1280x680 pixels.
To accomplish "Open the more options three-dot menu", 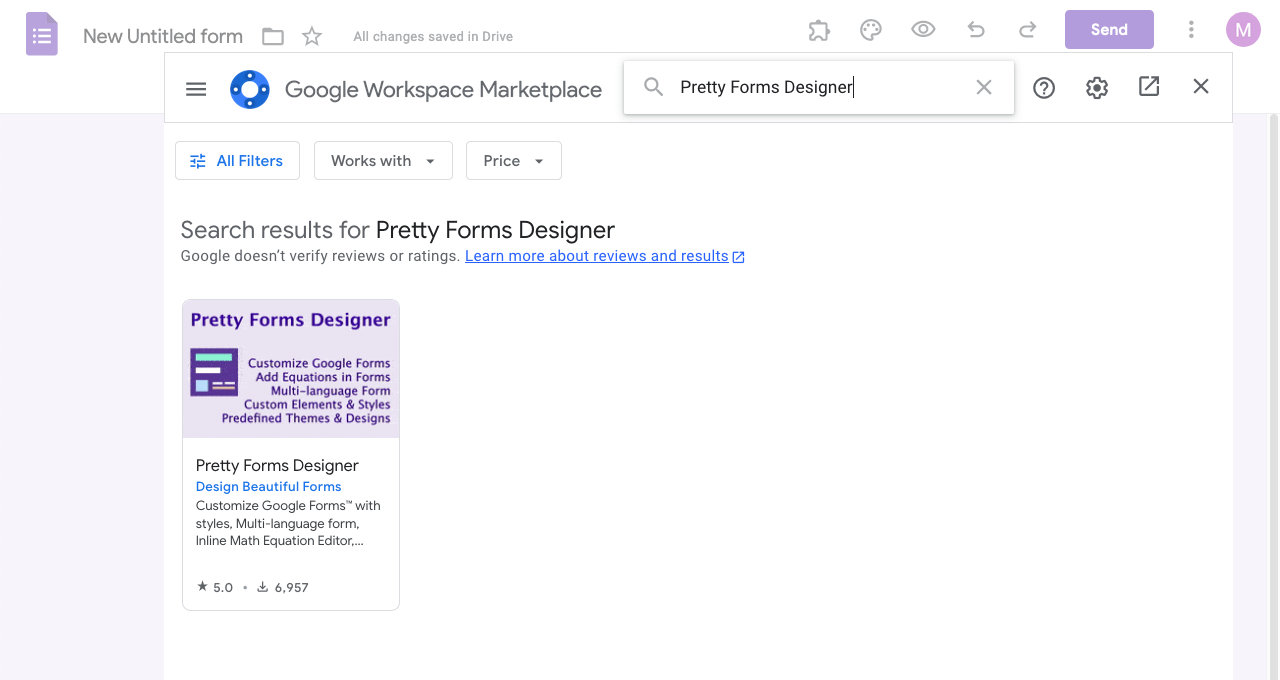I will 1191,30.
